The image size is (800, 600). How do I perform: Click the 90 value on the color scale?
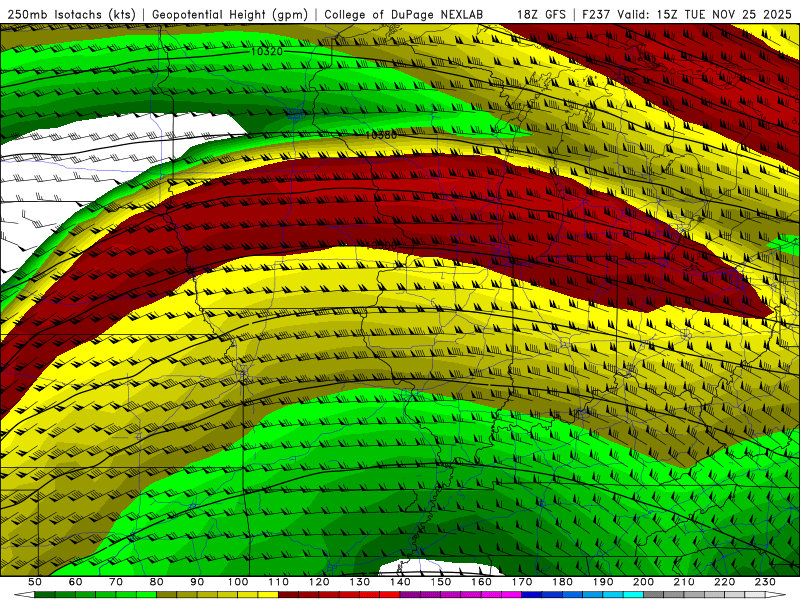point(197,582)
